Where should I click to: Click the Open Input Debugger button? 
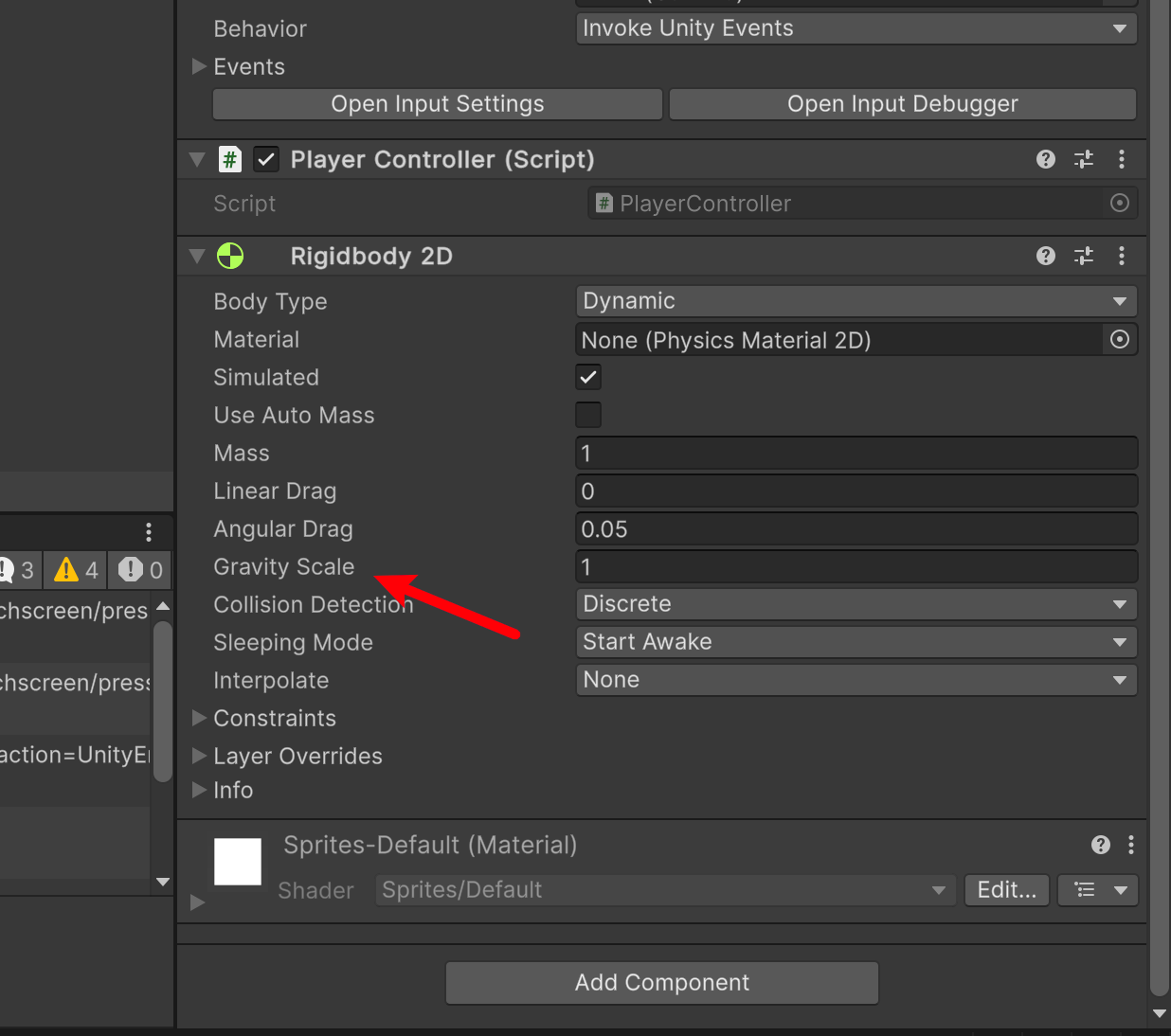click(903, 104)
